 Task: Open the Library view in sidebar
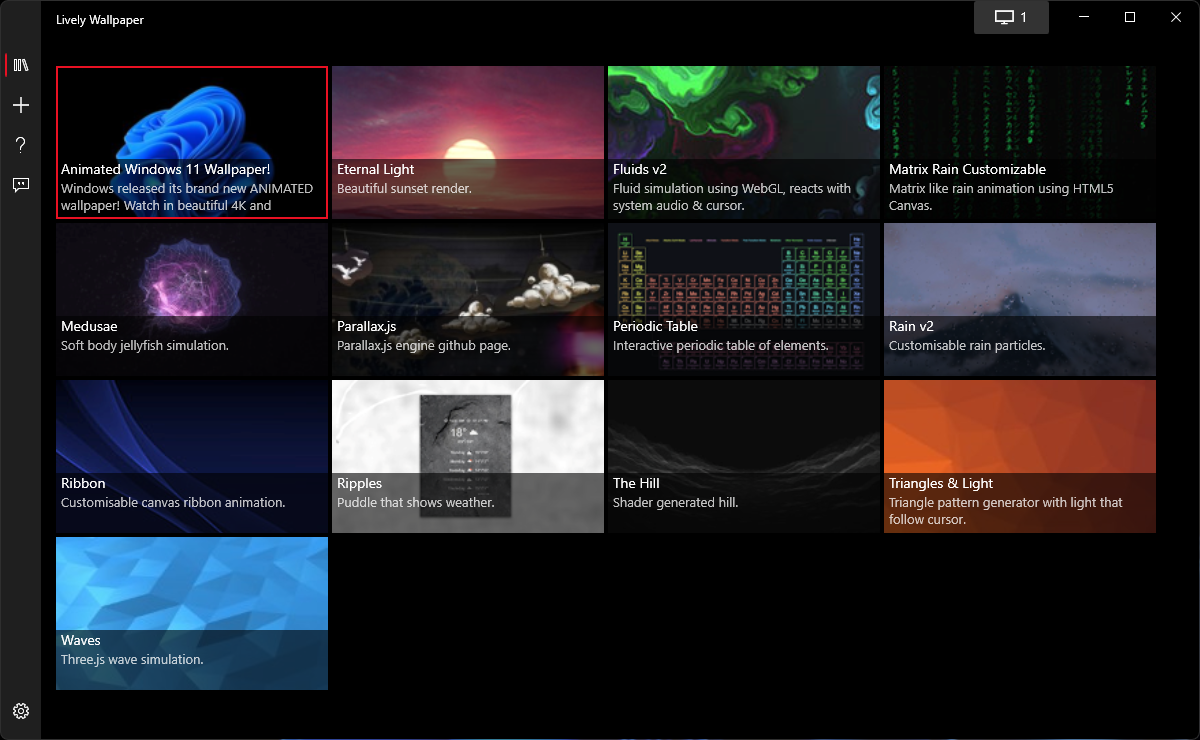click(x=21, y=65)
